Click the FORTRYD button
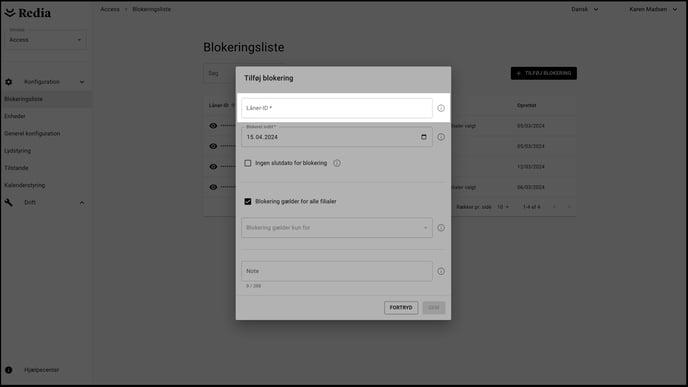The width and height of the screenshot is (688, 387). click(401, 308)
